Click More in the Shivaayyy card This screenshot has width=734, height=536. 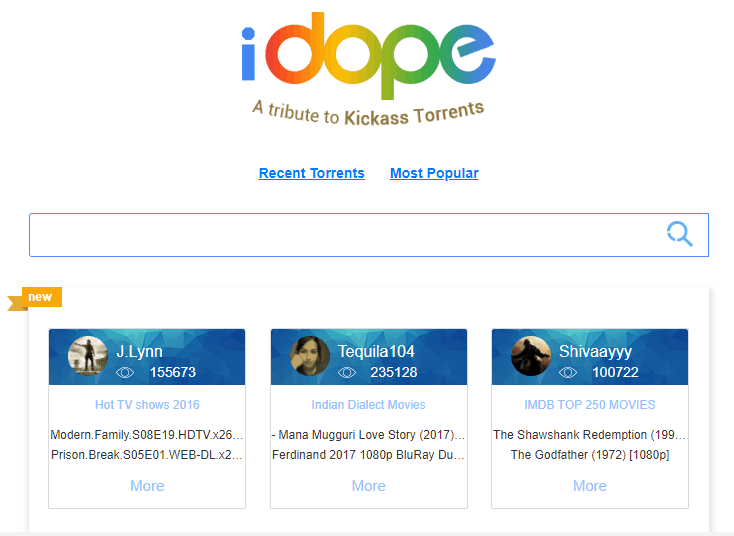(x=590, y=486)
